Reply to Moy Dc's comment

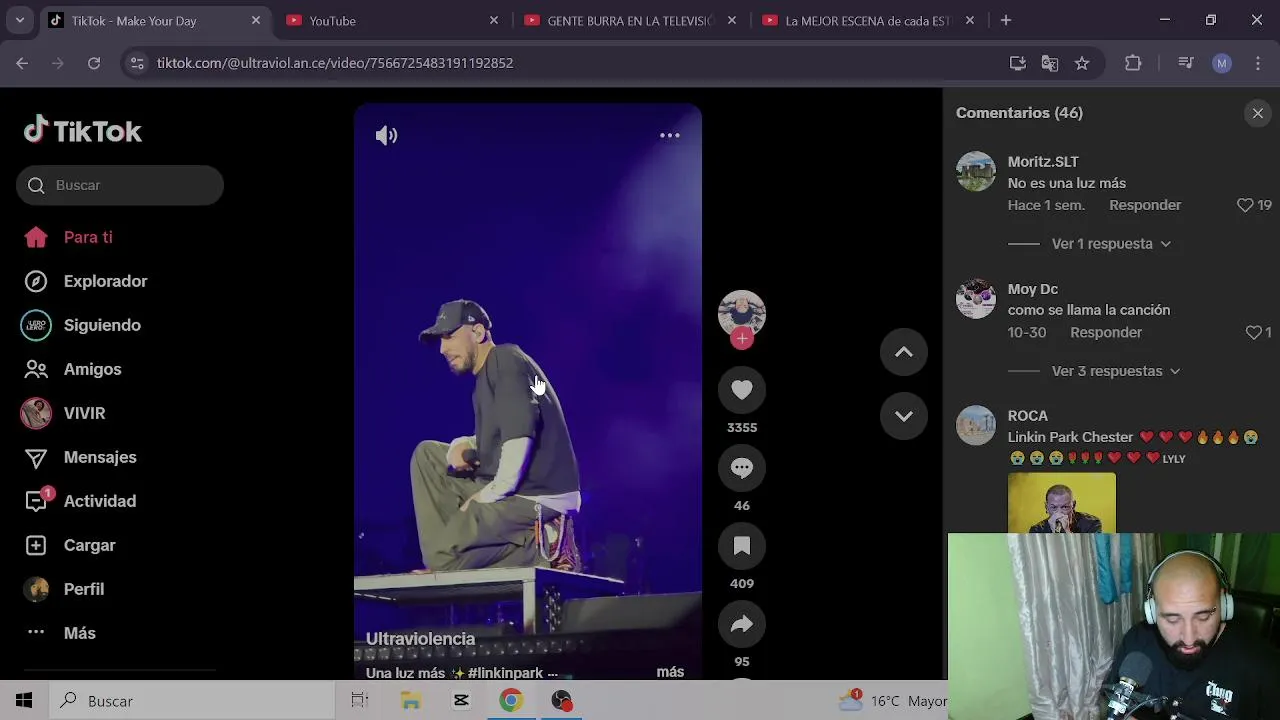point(1106,332)
